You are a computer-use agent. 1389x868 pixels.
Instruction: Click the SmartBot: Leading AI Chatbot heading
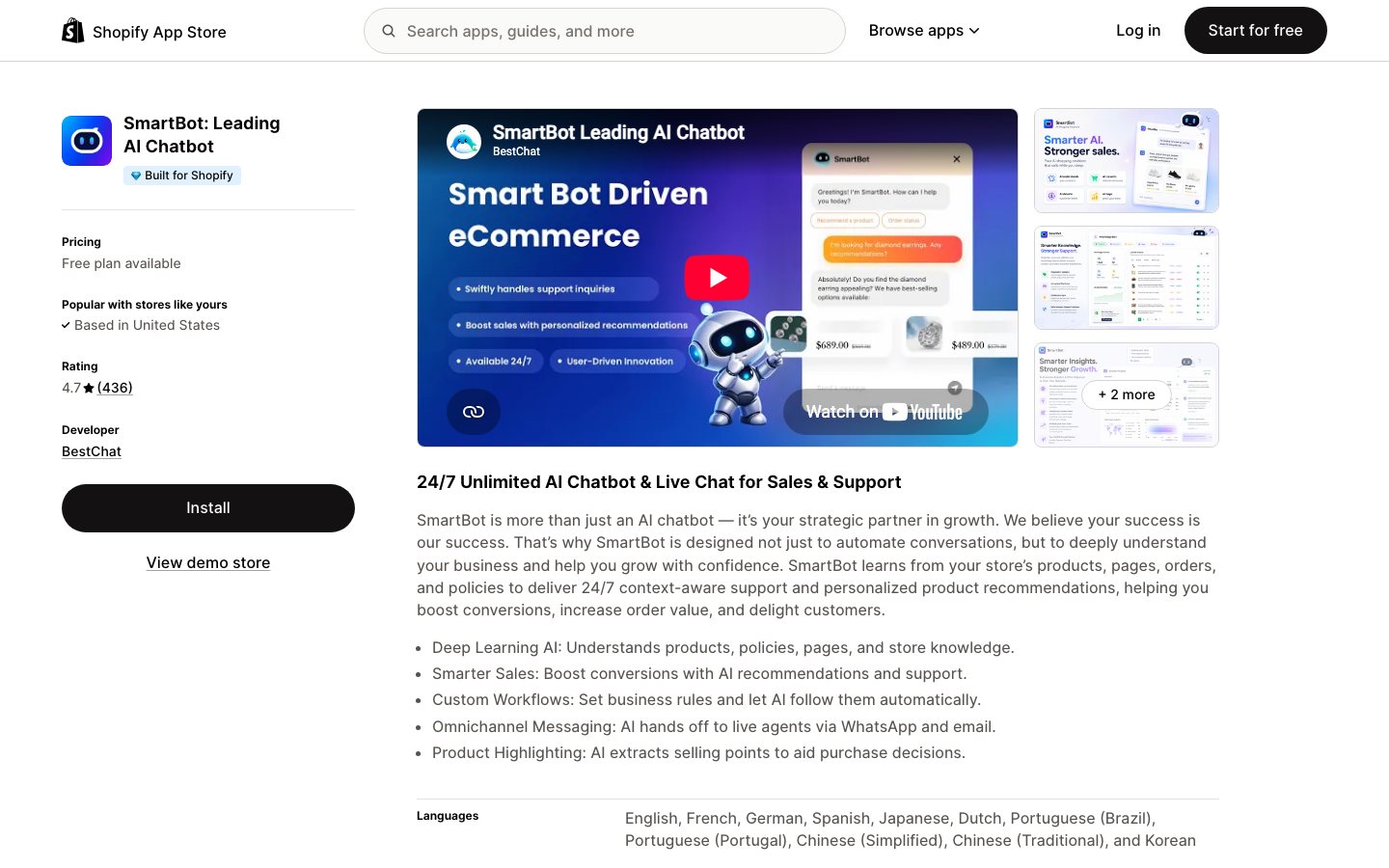(202, 135)
